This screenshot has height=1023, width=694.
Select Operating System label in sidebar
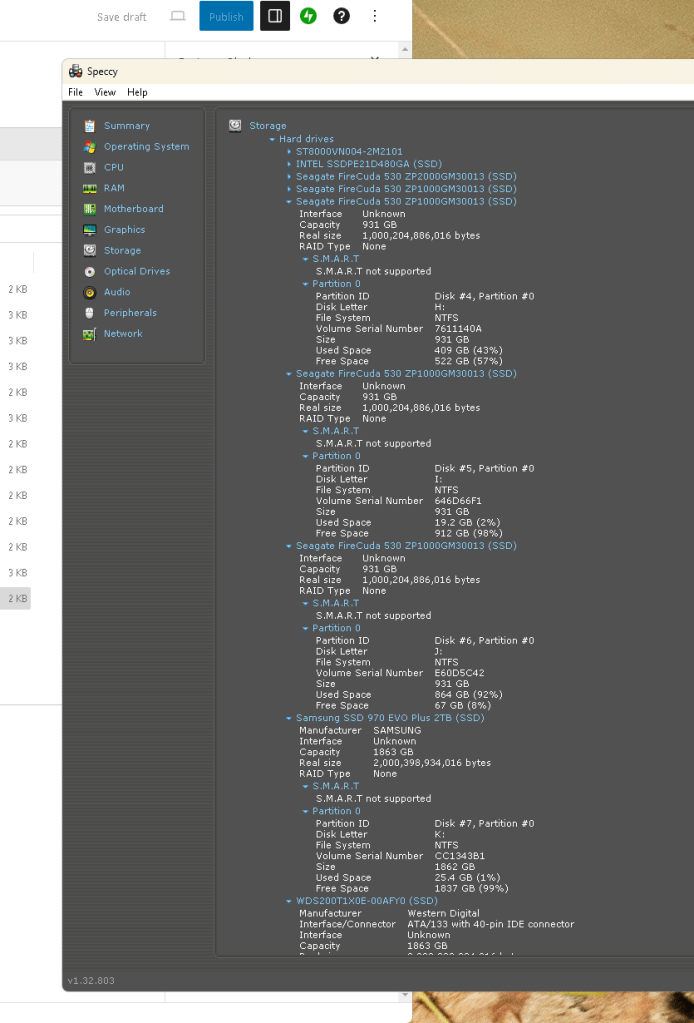[147, 147]
